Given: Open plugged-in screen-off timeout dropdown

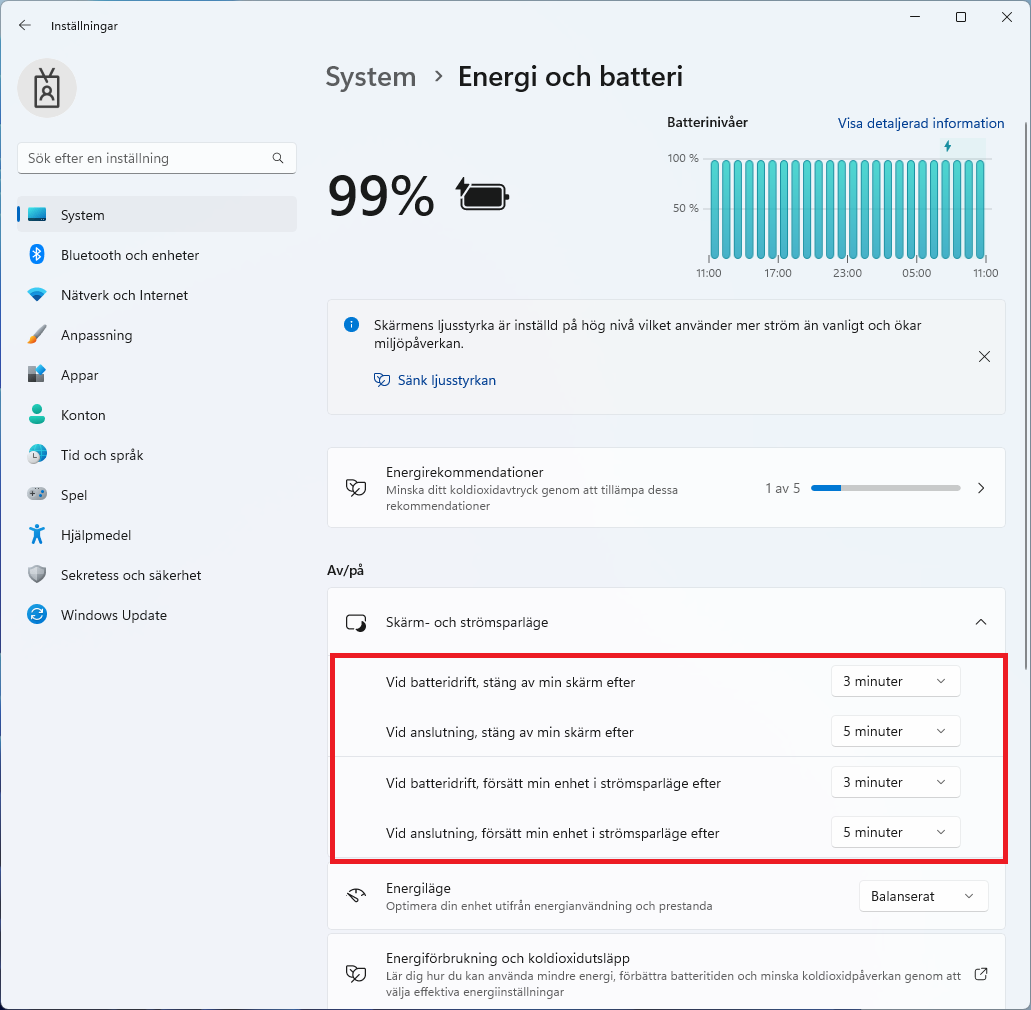Looking at the screenshot, I should (895, 731).
